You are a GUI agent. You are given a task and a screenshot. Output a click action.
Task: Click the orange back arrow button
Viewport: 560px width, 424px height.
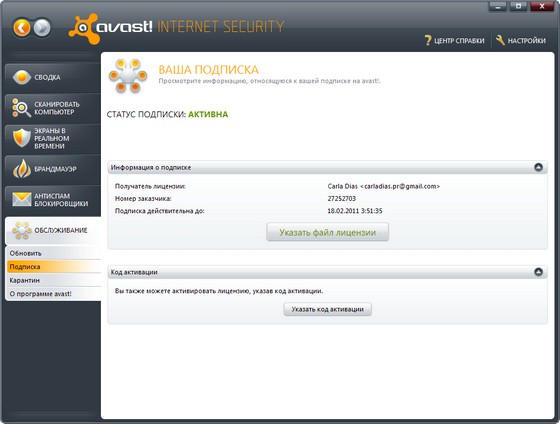(22, 28)
